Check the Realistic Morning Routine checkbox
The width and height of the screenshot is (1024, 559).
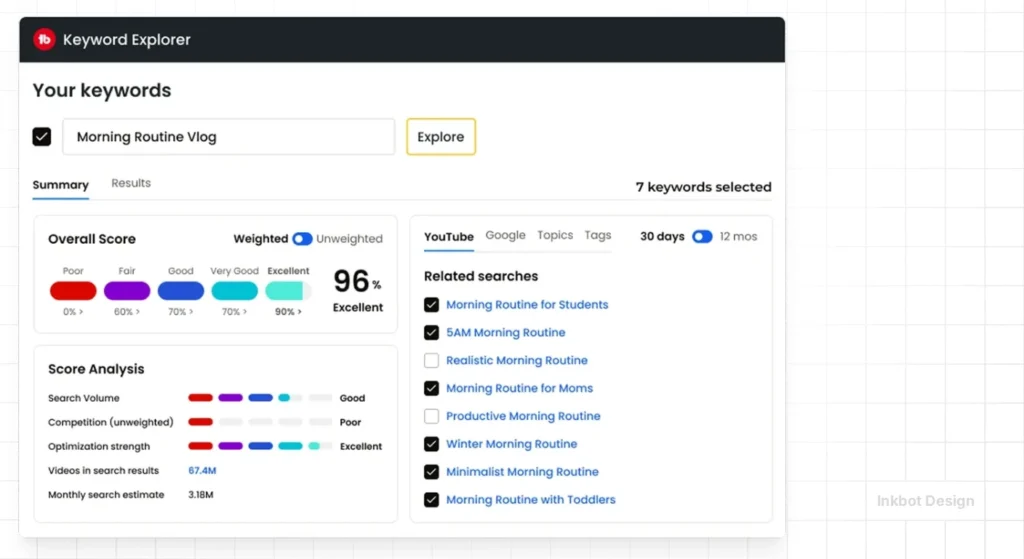point(431,360)
